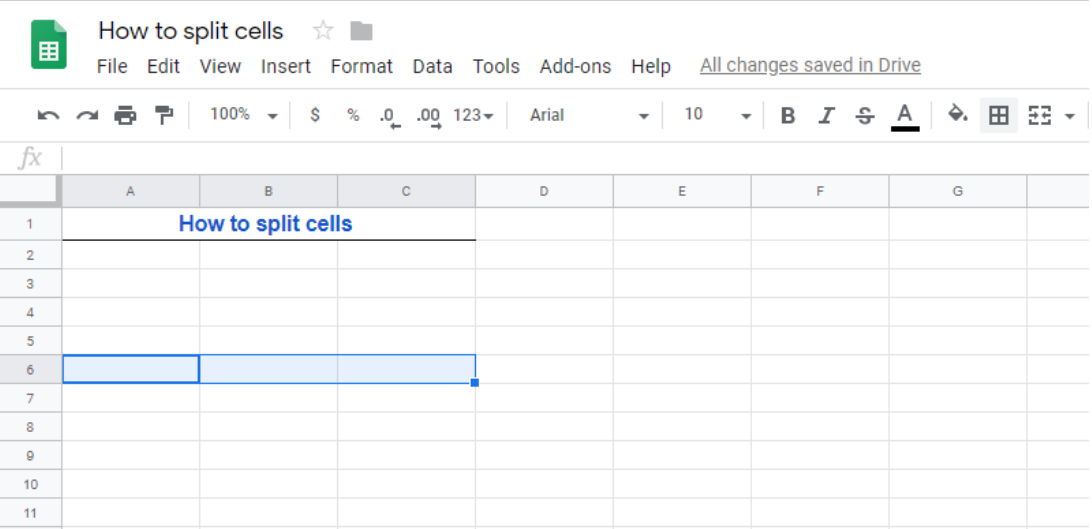The image size is (1092, 529).
Task: Star the document with star icon
Action: point(322,31)
